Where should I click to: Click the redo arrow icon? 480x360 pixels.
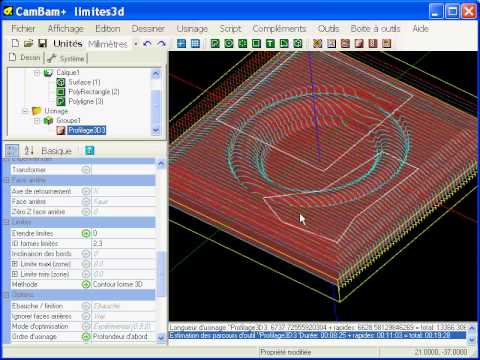click(x=162, y=44)
